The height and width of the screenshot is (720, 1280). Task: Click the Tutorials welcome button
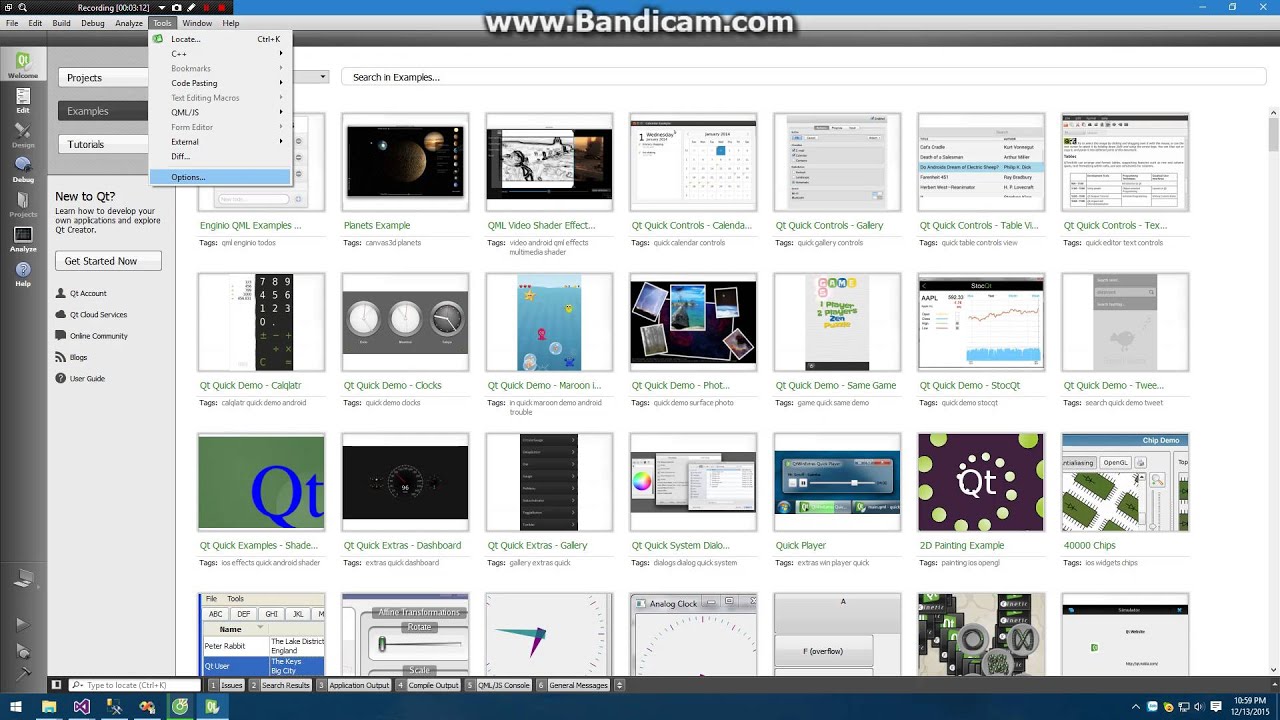102,144
